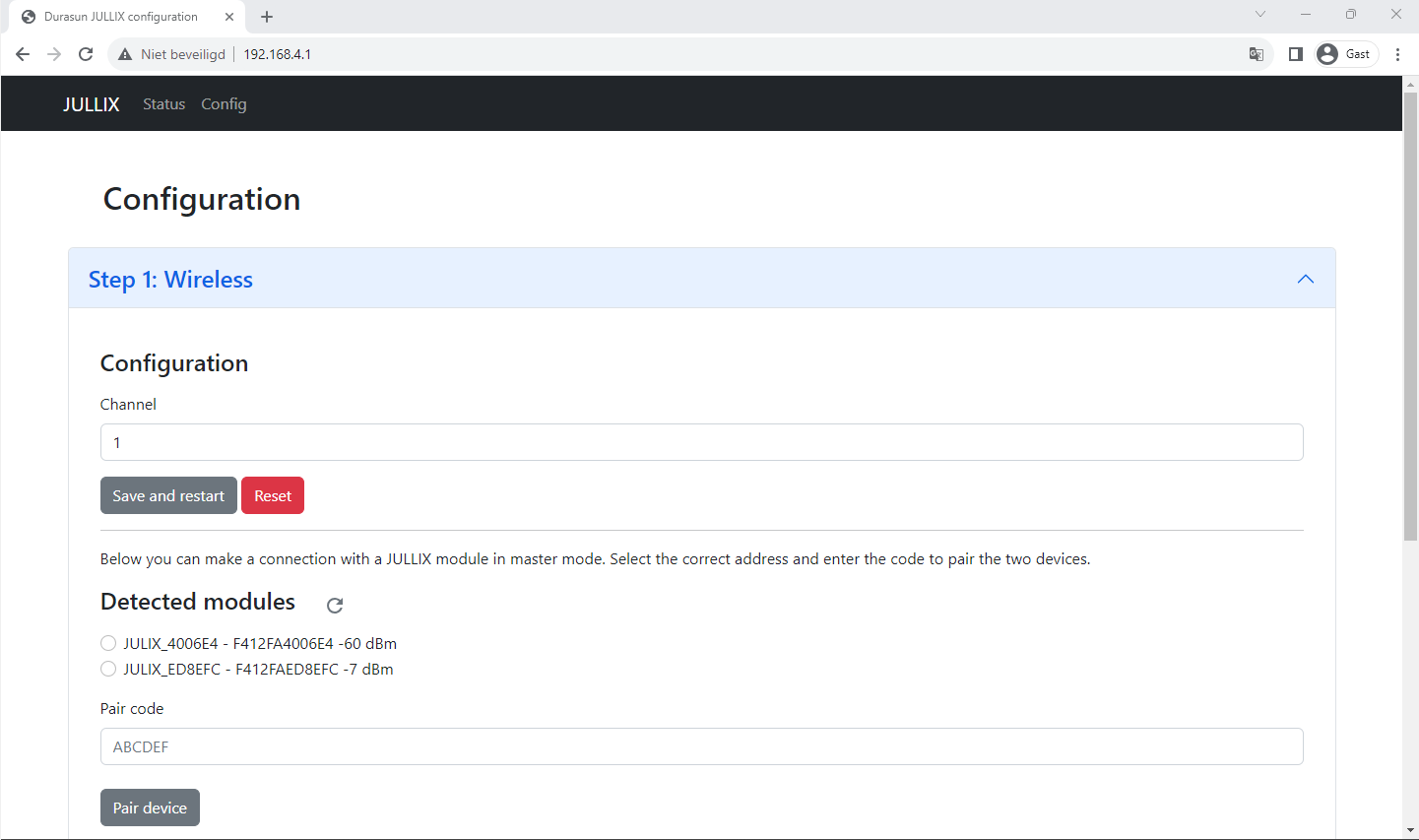Open Chrome three-dot menu
1419x840 pixels.
1397,54
